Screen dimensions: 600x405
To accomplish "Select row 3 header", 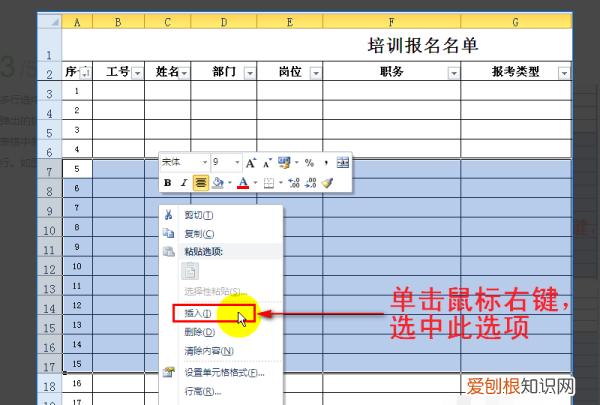I will coord(49,91).
